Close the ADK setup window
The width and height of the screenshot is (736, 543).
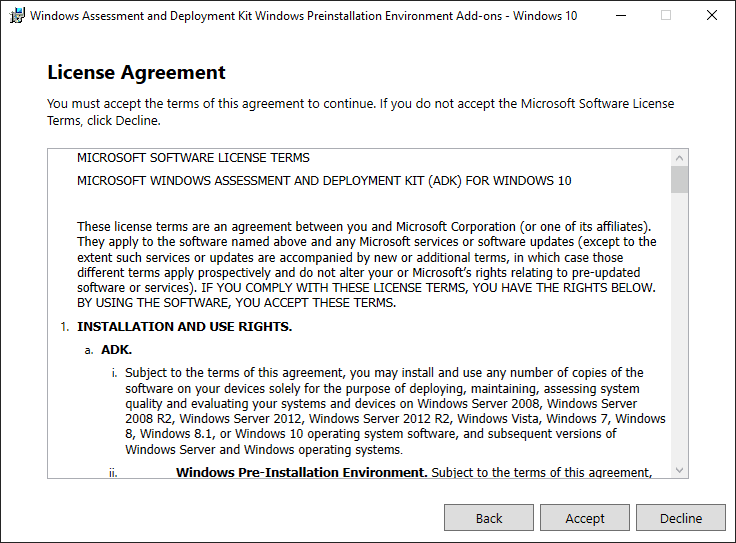tap(711, 16)
